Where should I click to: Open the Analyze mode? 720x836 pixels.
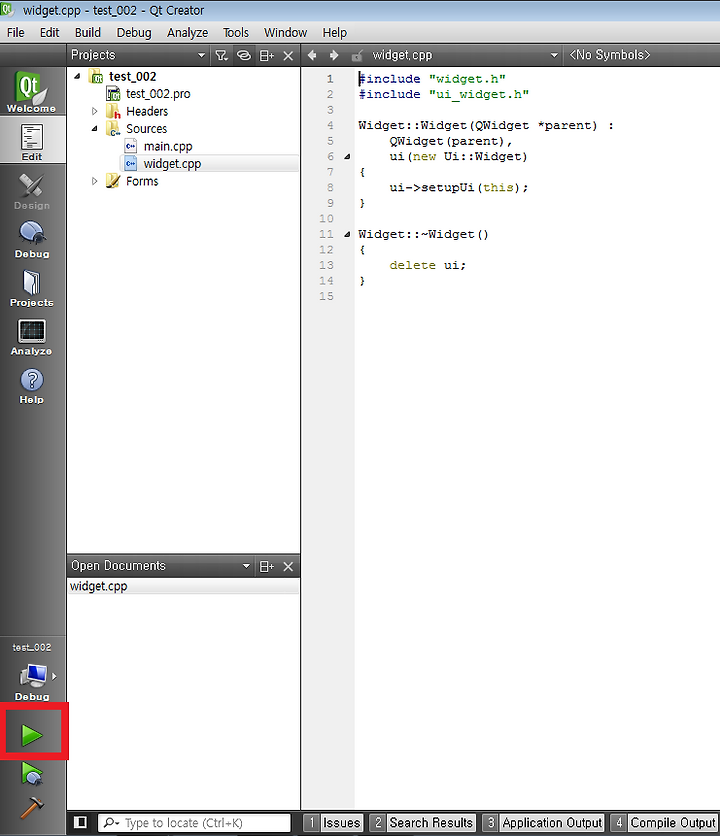coord(31,336)
